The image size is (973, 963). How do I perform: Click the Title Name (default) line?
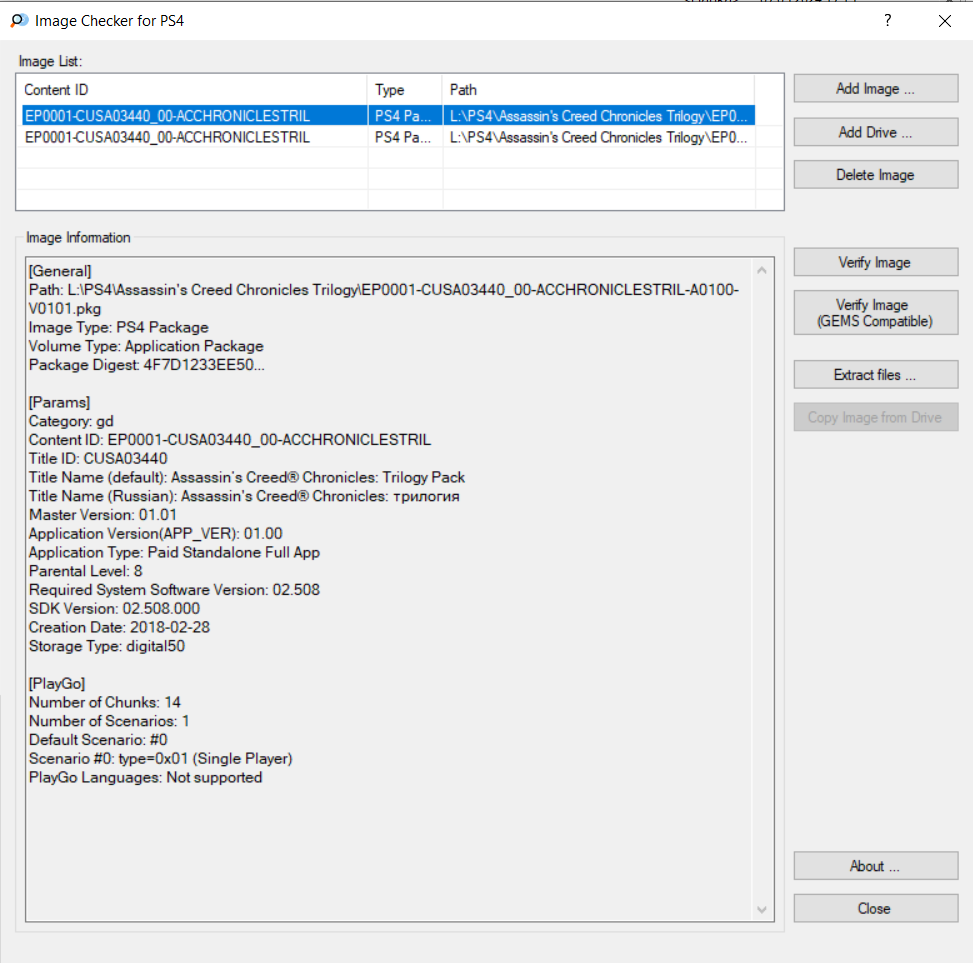click(247, 477)
